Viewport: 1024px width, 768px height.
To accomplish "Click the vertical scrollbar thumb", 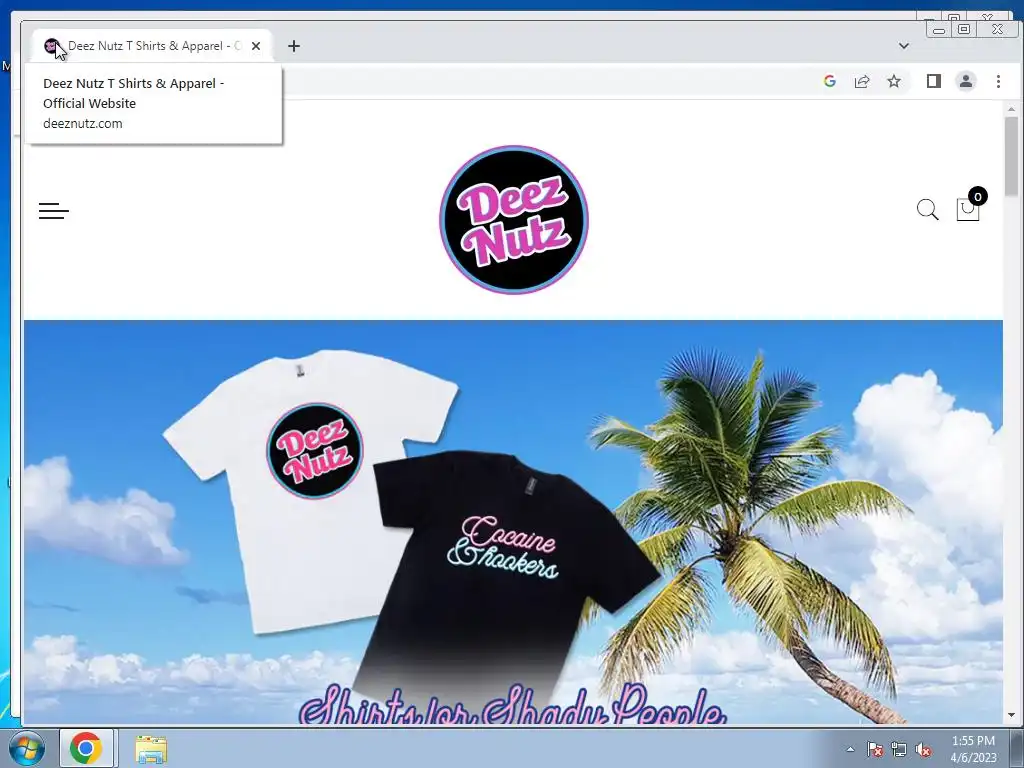I will [x=1012, y=155].
